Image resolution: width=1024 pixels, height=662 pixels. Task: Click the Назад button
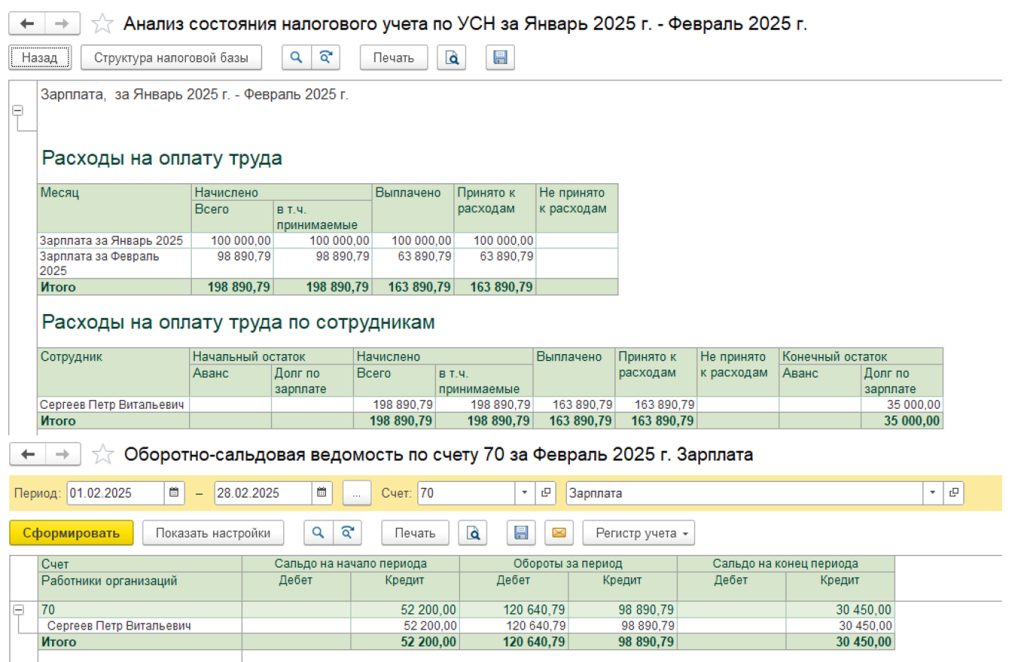click(40, 57)
